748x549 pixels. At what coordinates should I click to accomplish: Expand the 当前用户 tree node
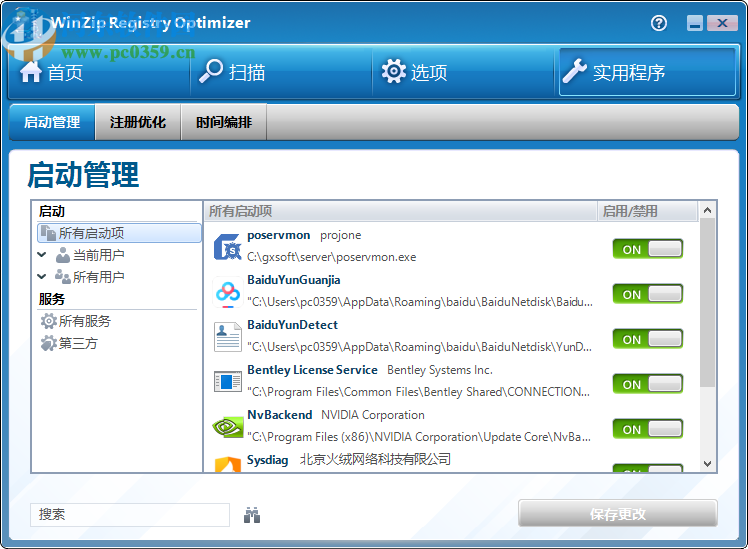[42, 255]
